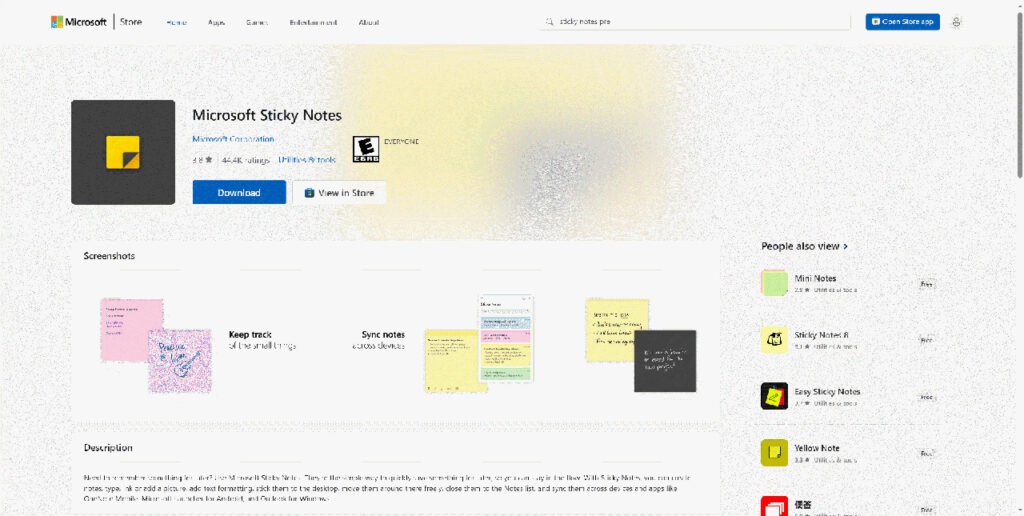Click the EVERYONE rating label
Image resolution: width=1024 pixels, height=516 pixels.
click(x=401, y=141)
